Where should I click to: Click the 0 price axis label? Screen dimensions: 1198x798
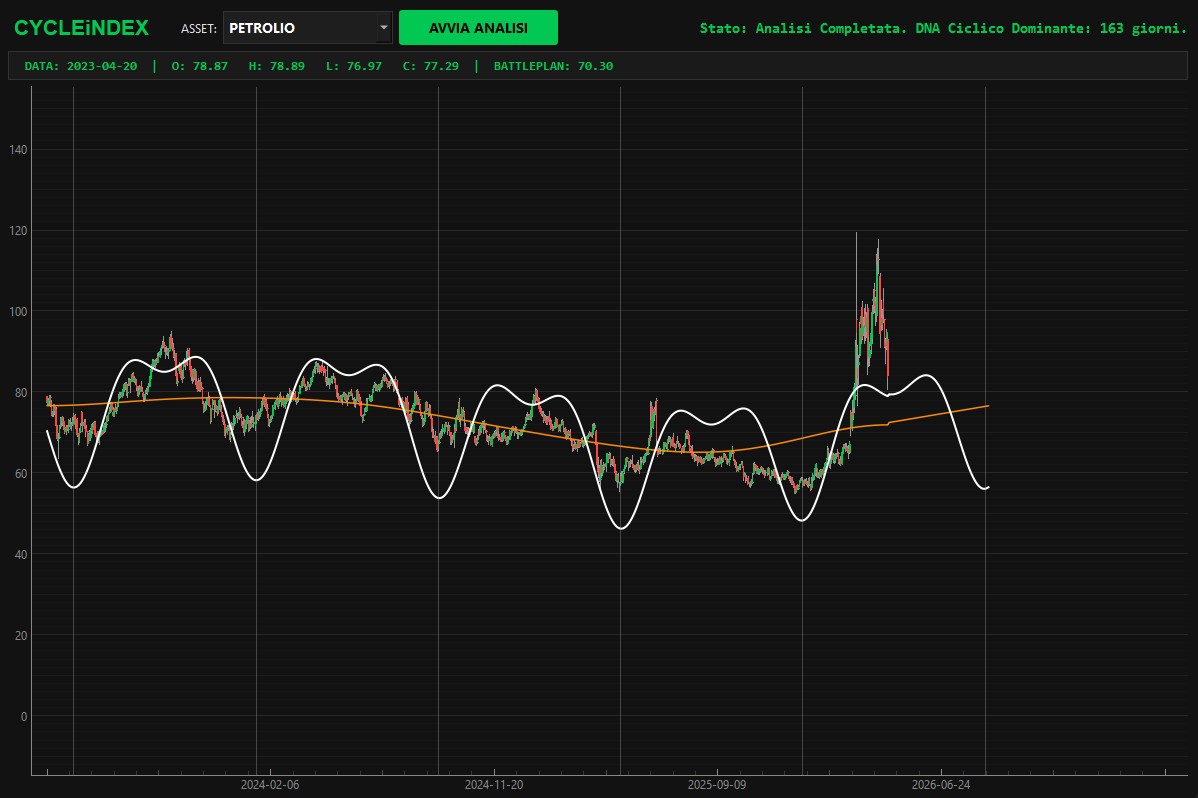(x=24, y=717)
